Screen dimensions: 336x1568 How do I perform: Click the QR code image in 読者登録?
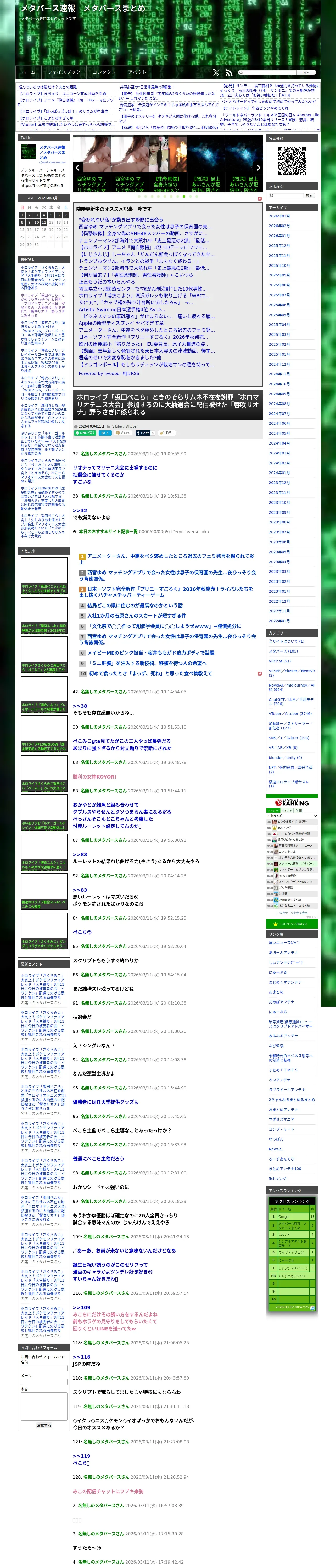(292, 161)
